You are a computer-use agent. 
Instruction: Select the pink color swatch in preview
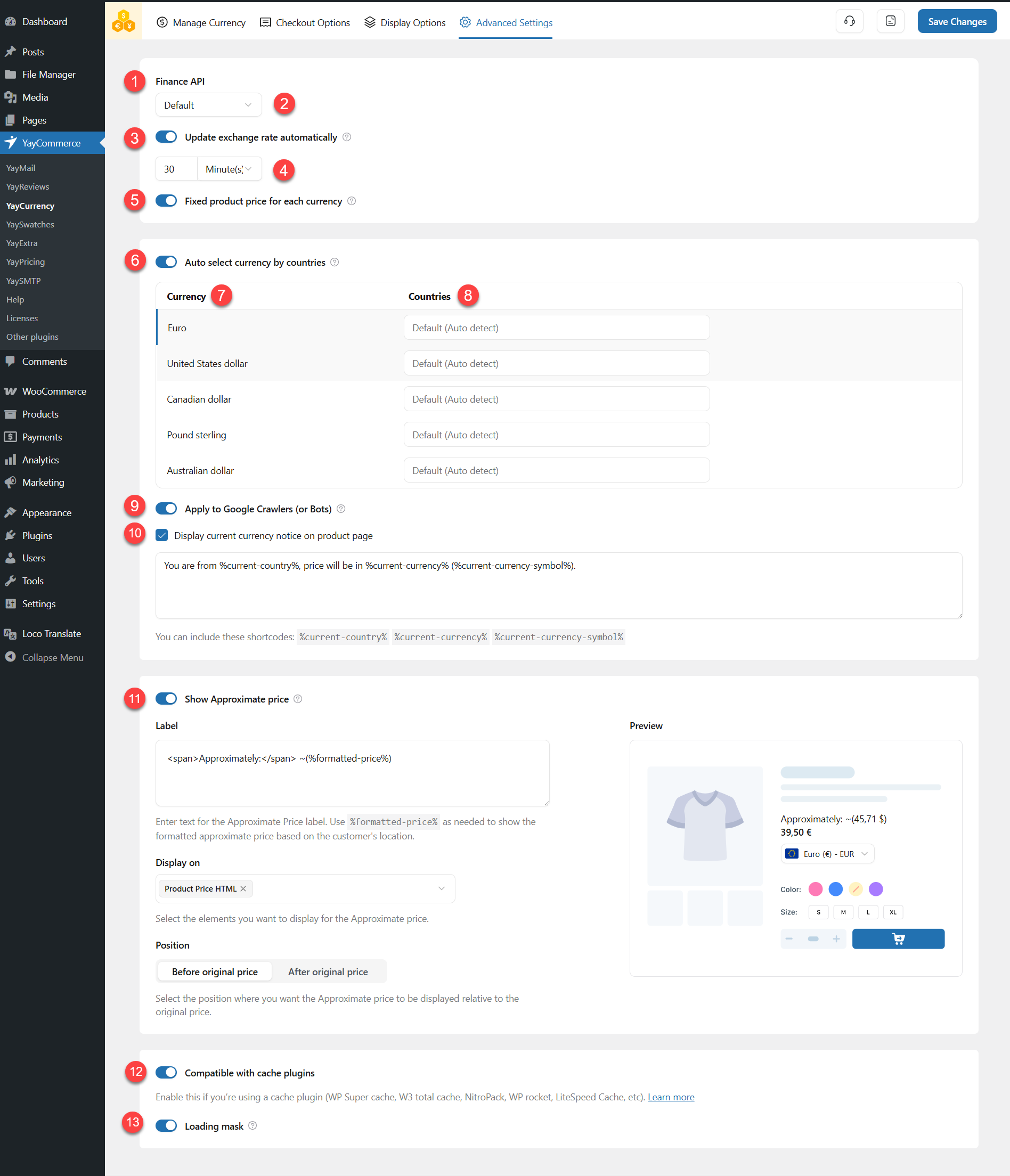tap(815, 889)
